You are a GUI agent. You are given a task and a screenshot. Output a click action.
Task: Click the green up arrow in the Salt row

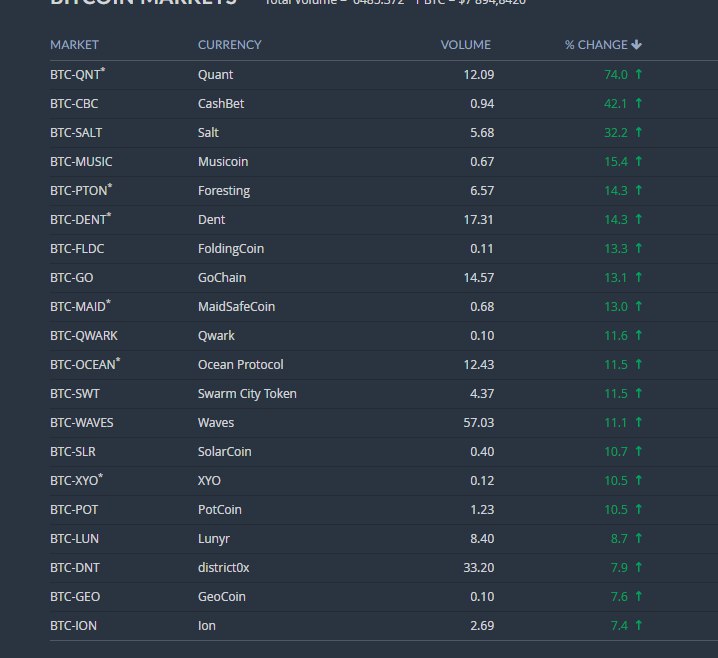pos(638,132)
